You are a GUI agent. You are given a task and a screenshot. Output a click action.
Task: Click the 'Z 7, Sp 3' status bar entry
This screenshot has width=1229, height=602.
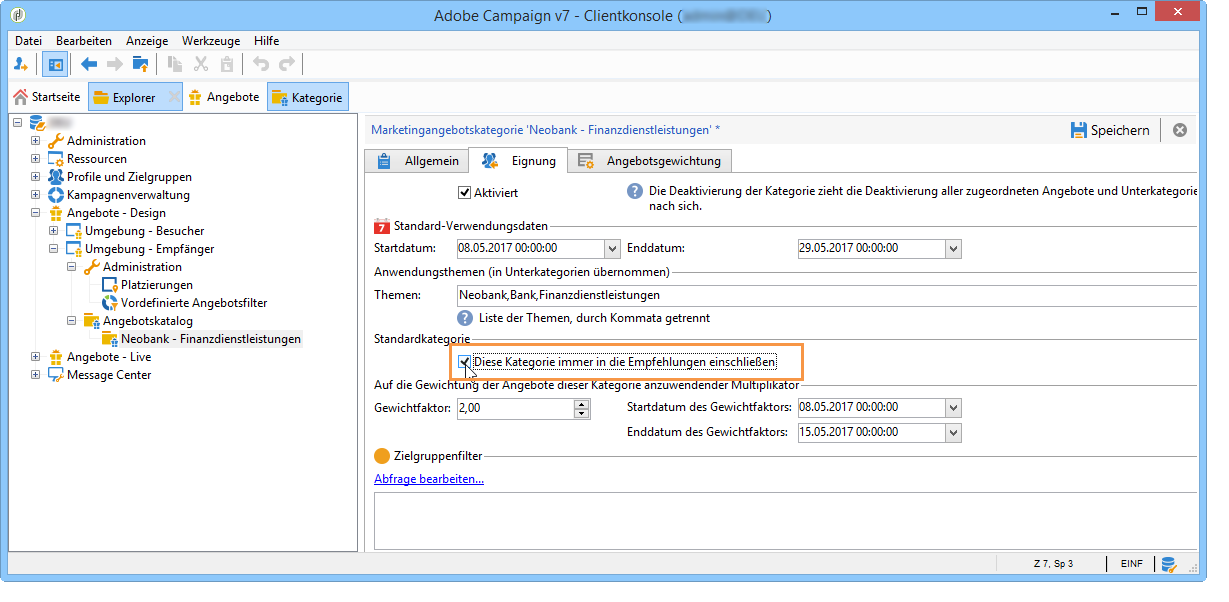[1053, 564]
